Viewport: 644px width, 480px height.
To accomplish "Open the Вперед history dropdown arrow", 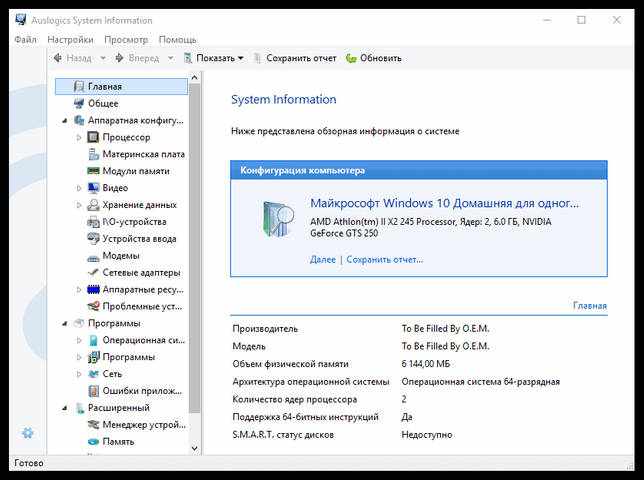I will (x=170, y=58).
